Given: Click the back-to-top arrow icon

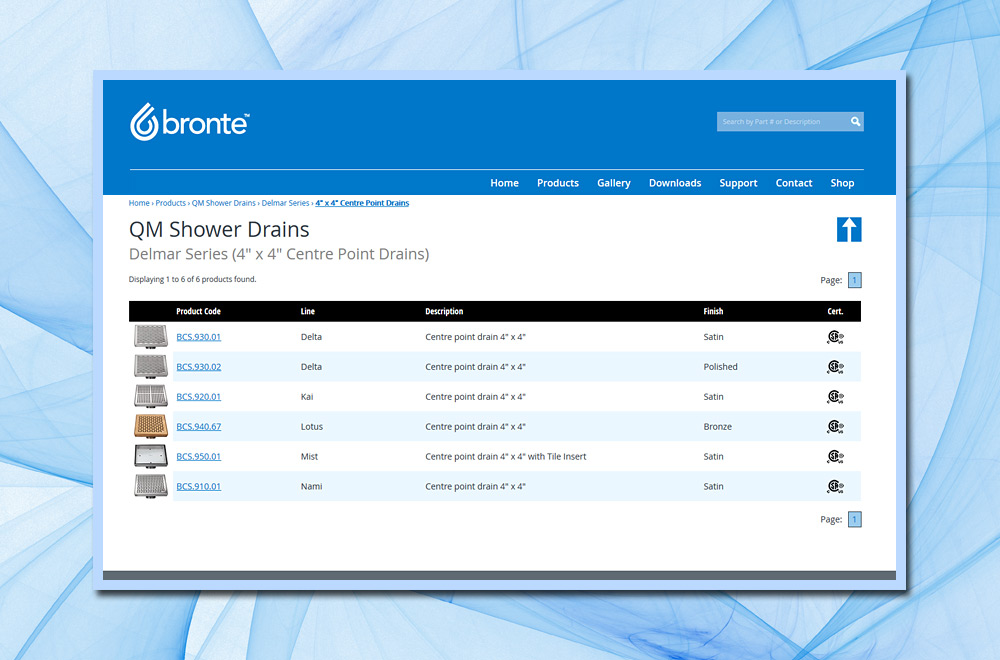Looking at the screenshot, I should (849, 230).
